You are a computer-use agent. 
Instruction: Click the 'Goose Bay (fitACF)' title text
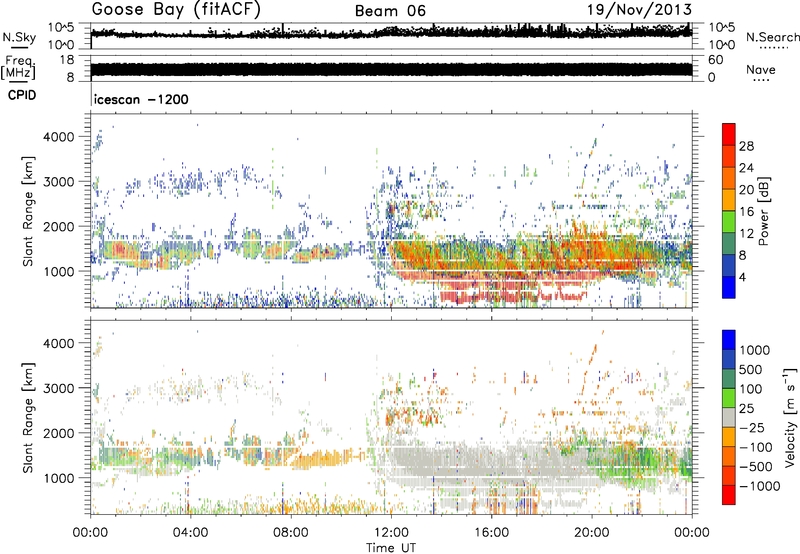pos(176,9)
